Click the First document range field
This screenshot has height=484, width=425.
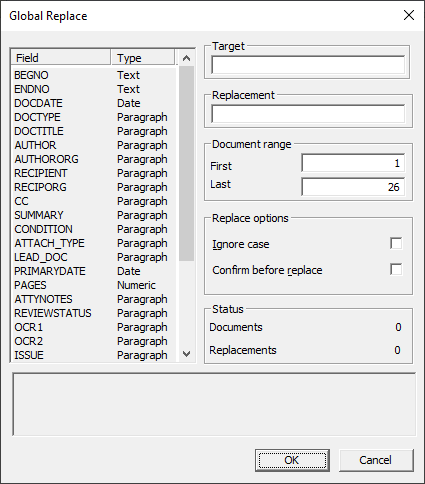click(x=353, y=163)
